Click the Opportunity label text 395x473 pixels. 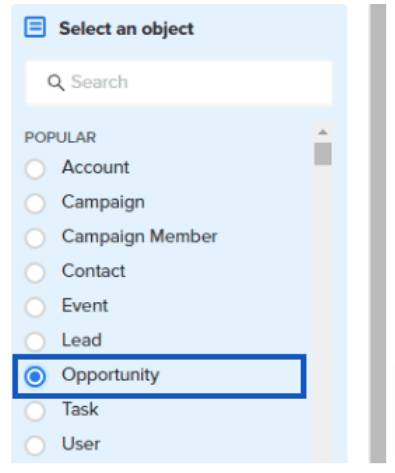(x=111, y=375)
